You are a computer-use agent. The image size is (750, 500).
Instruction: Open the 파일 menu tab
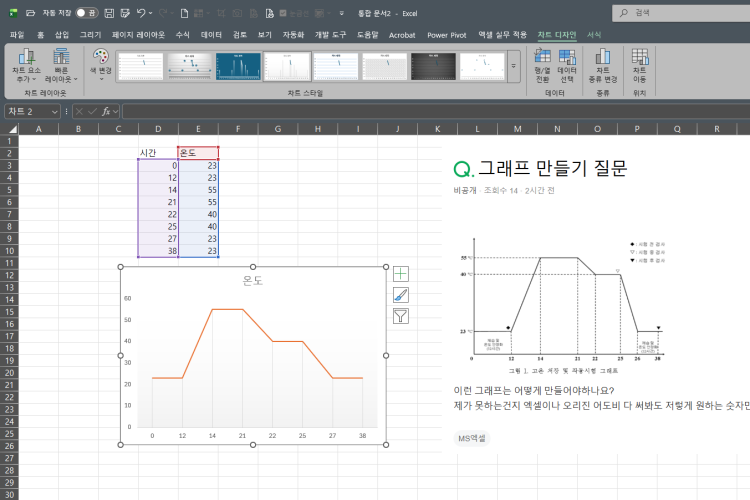pos(17,35)
